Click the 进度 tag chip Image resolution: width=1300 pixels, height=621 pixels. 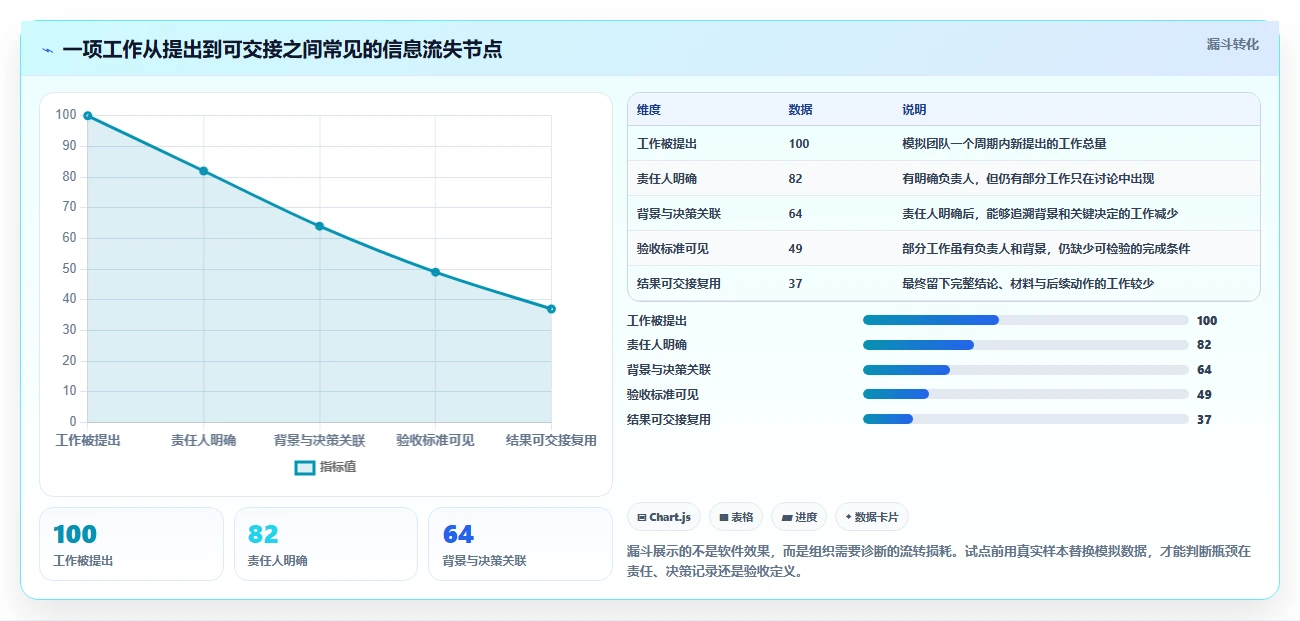[x=799, y=517]
